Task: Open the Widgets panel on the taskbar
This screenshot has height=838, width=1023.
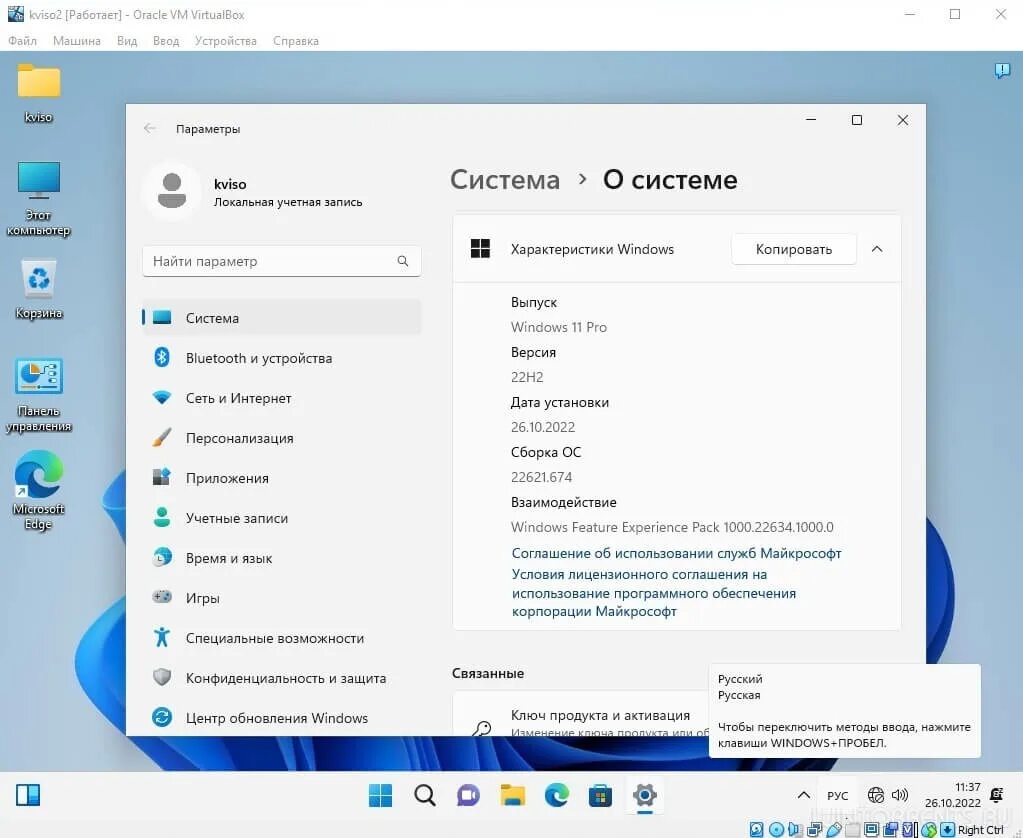Action: 28,795
